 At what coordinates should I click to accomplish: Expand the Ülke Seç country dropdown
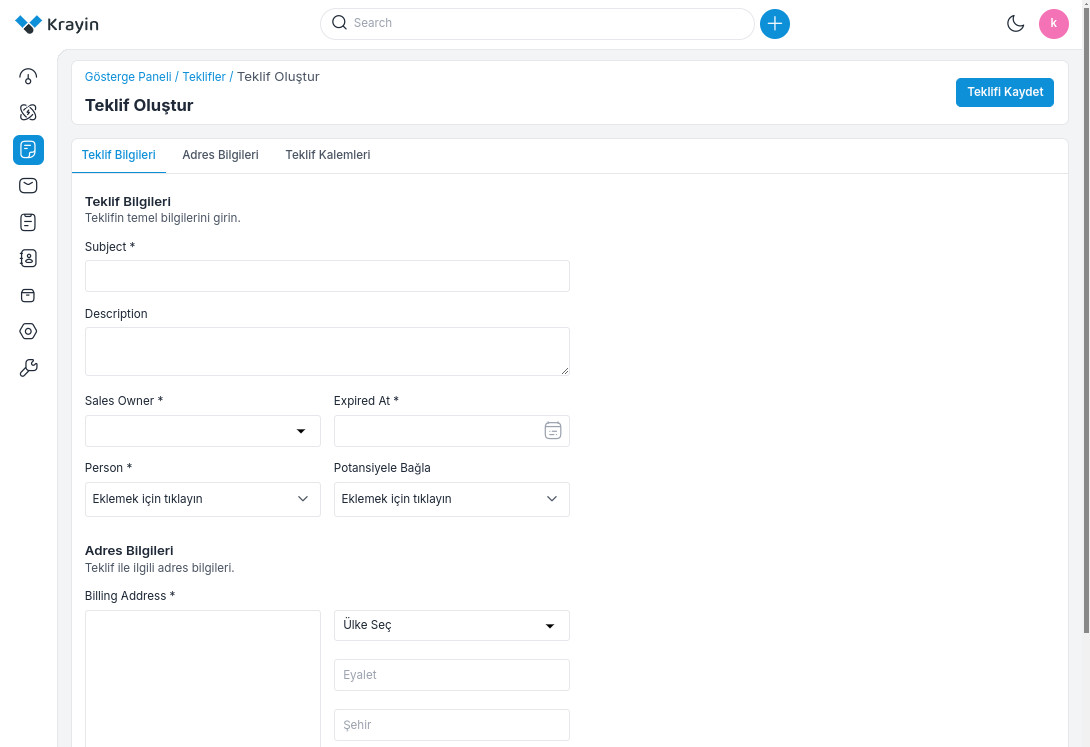click(451, 626)
